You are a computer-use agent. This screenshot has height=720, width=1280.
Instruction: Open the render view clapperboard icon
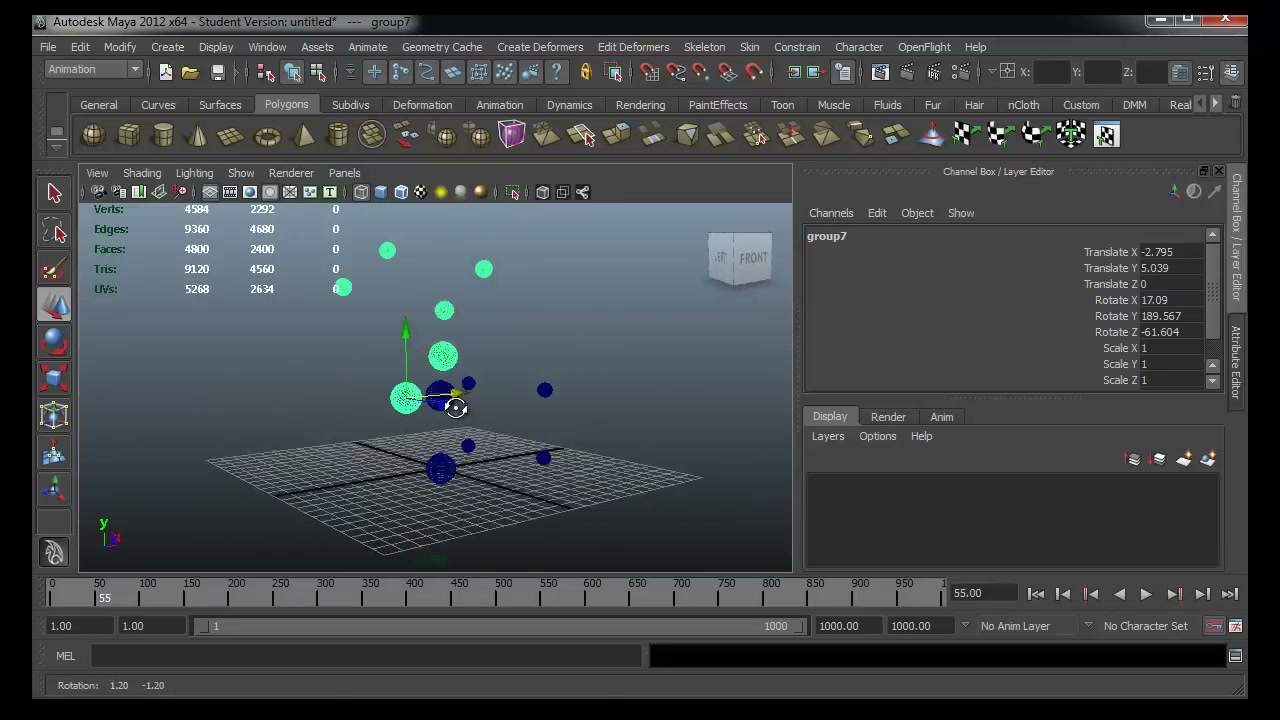coord(880,72)
